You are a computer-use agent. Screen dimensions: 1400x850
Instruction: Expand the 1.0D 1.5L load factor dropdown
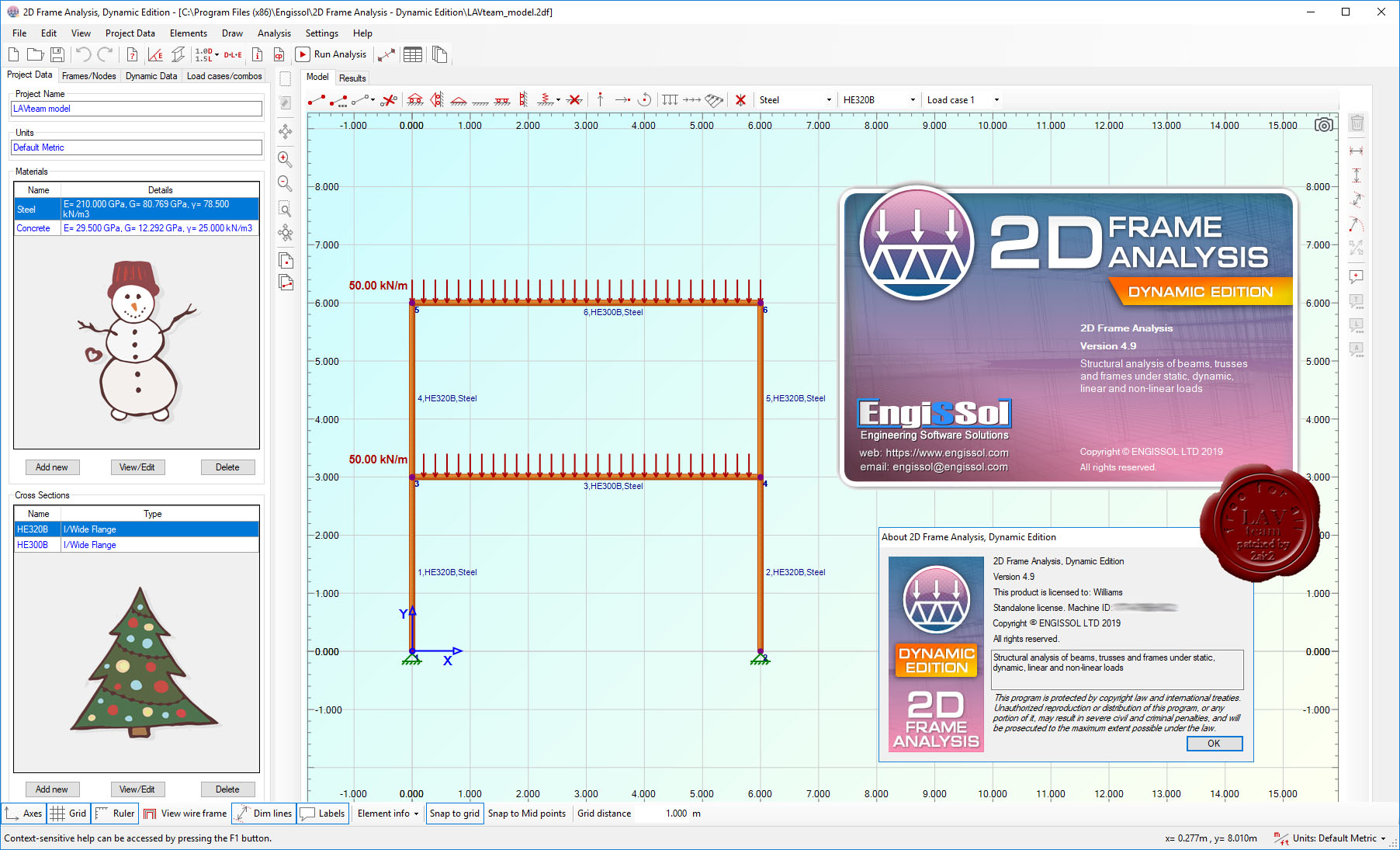pyautogui.click(x=217, y=54)
